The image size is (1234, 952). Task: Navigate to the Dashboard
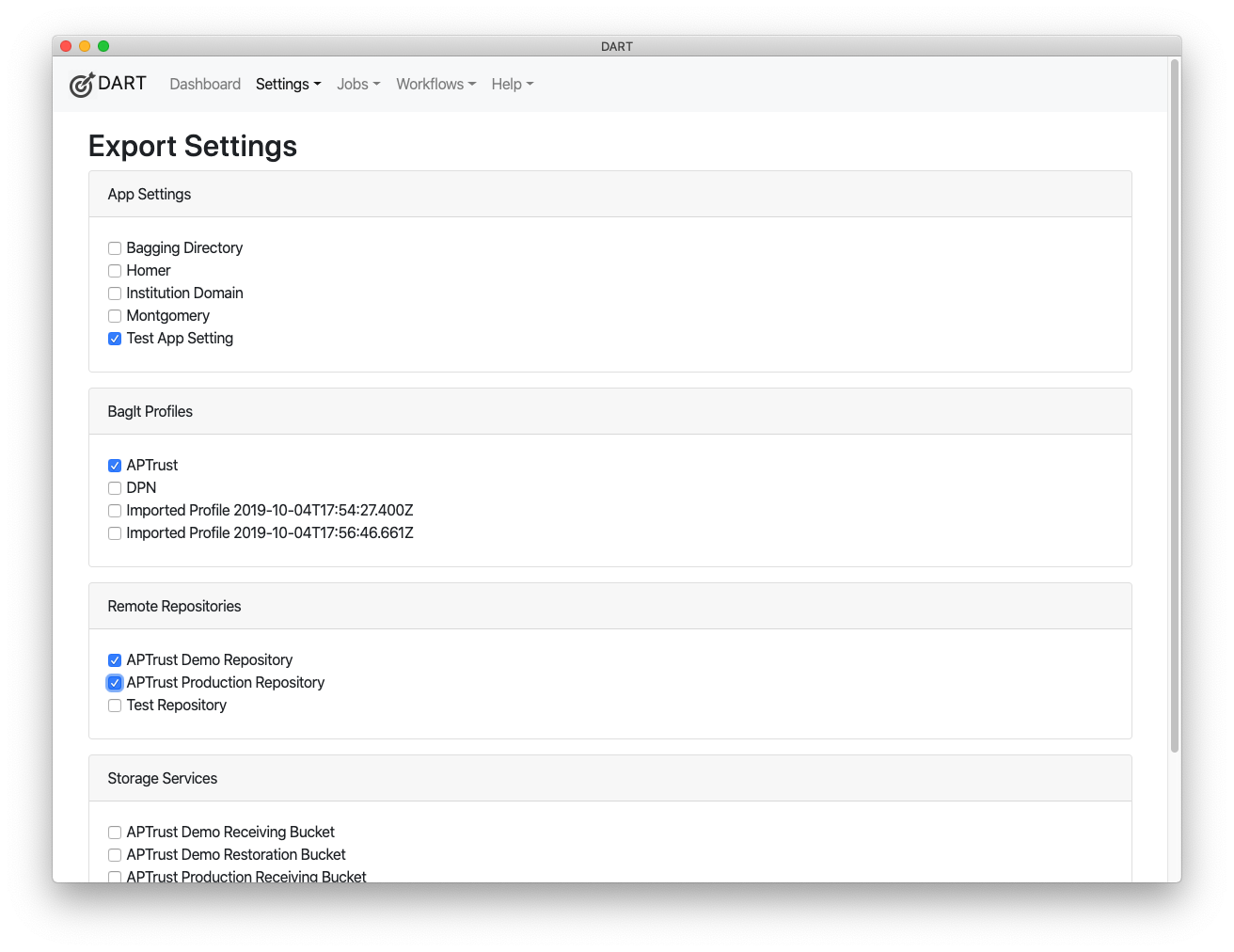click(x=205, y=84)
